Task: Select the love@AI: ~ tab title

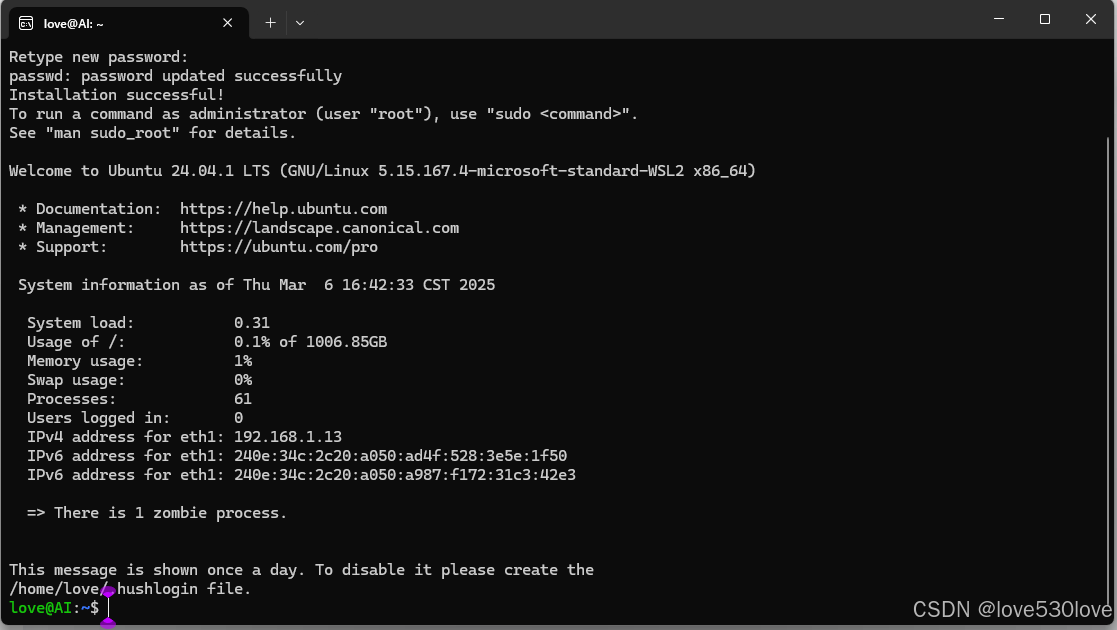Action: pos(73,24)
